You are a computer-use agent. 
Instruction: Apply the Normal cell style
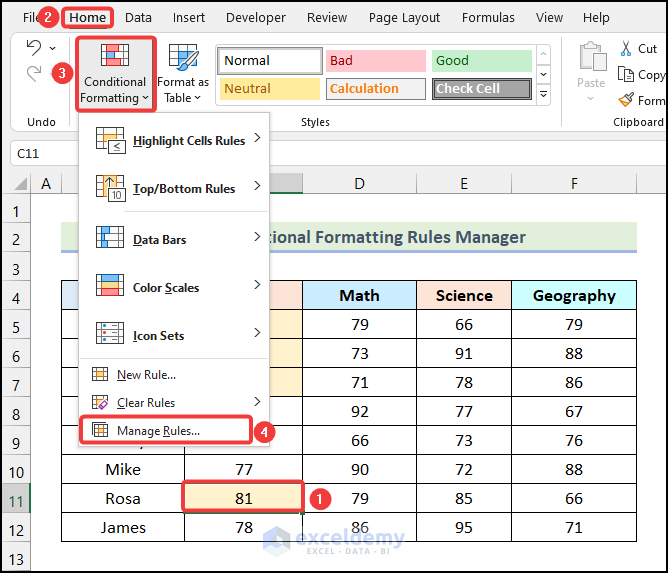click(270, 61)
